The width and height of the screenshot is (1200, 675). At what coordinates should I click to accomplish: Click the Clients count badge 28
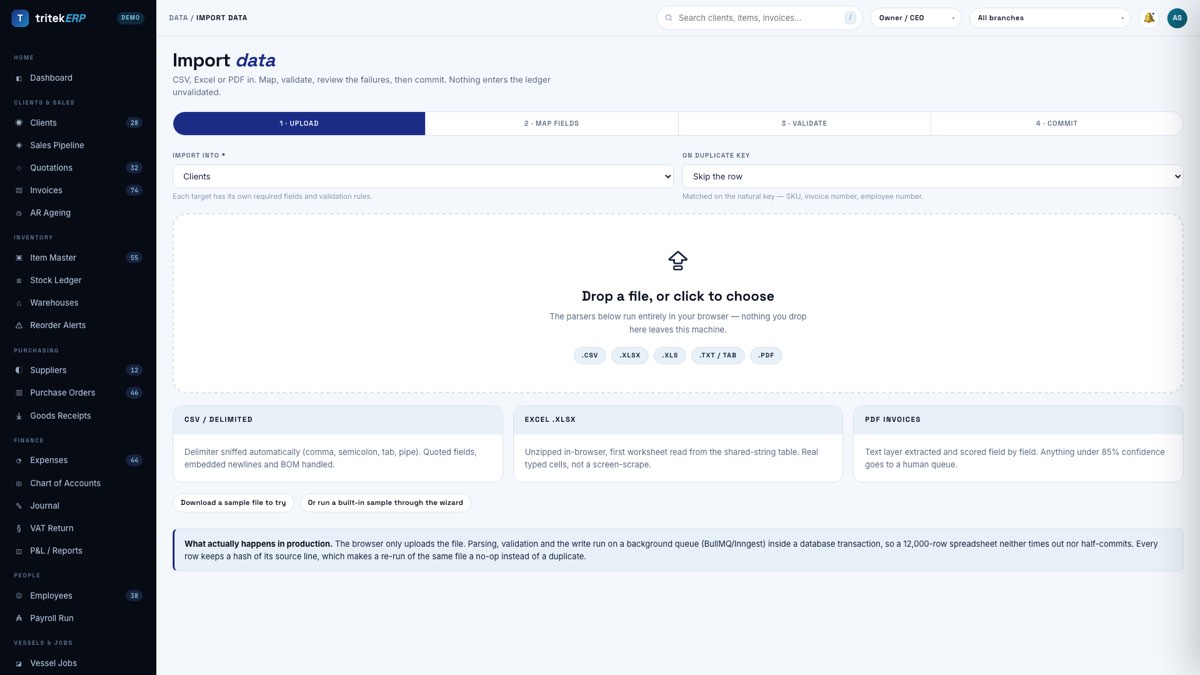tap(134, 123)
